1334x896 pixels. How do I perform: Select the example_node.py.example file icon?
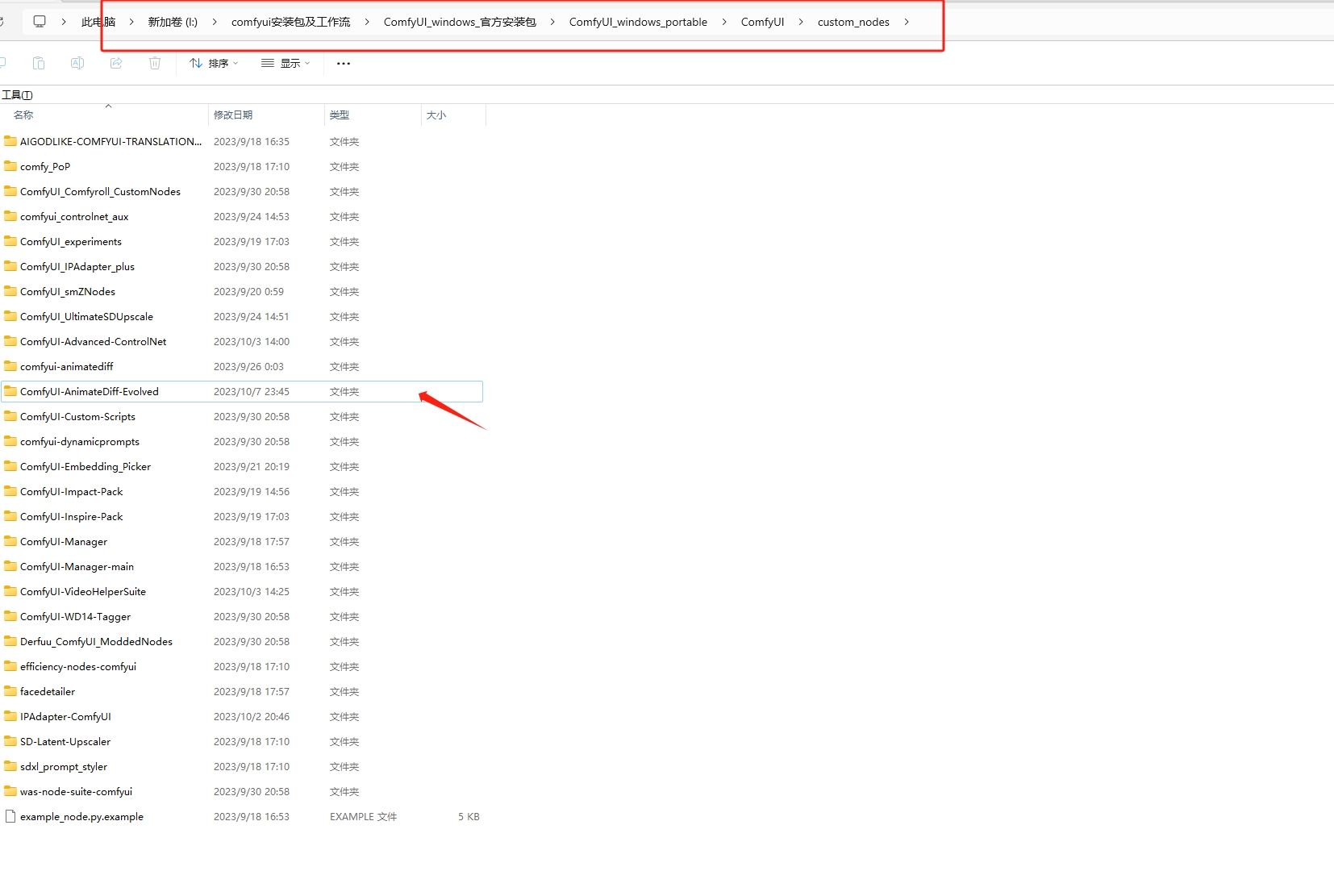(10, 816)
